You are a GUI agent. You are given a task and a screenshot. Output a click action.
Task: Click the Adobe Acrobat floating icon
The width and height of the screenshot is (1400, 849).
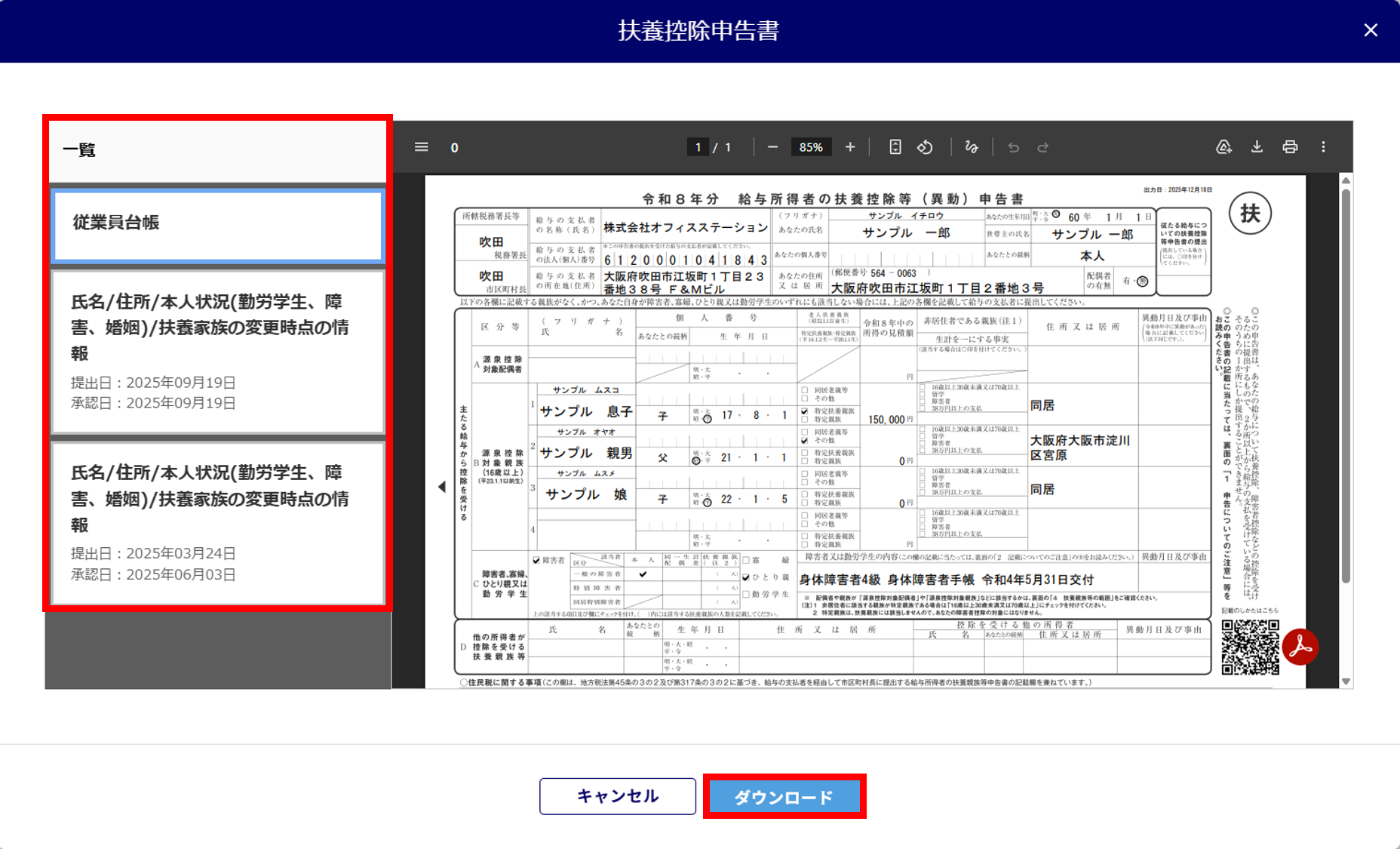(1300, 647)
